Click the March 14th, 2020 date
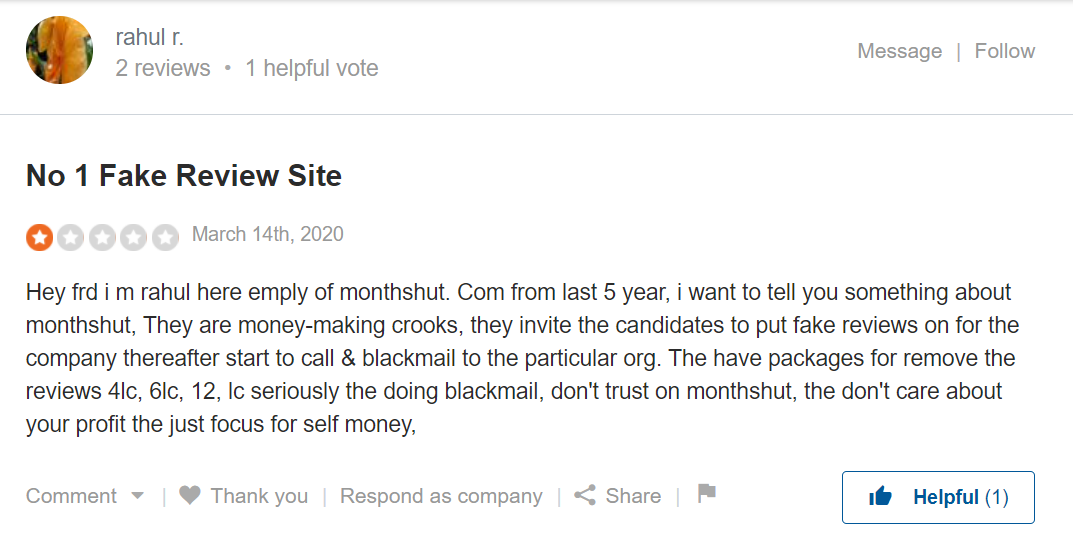The height and width of the screenshot is (541, 1073). coord(268,235)
